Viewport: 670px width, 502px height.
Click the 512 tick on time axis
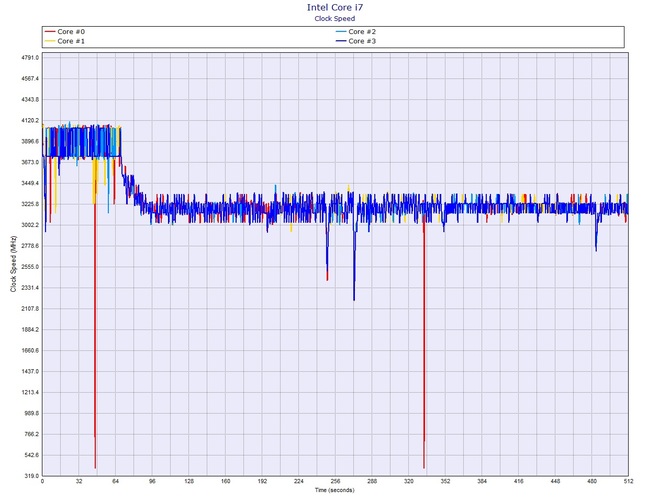click(x=628, y=481)
